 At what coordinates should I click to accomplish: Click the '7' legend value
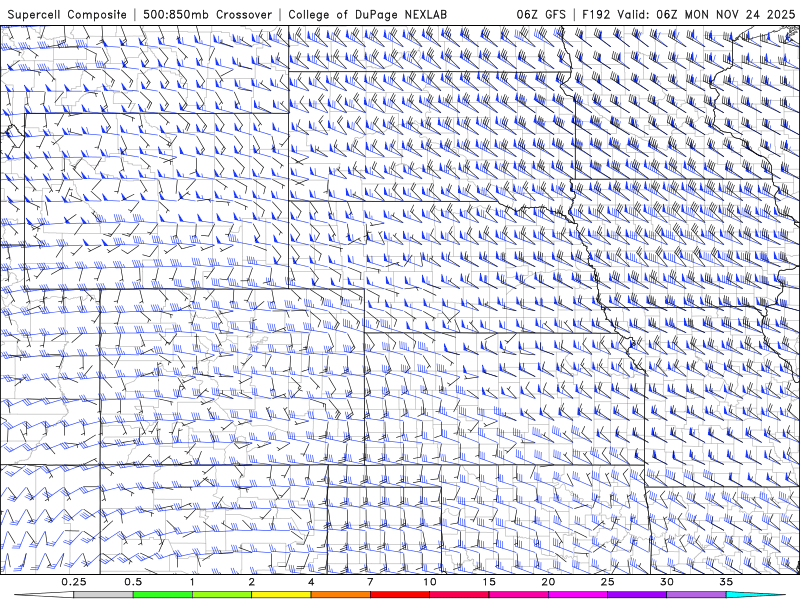click(370, 582)
